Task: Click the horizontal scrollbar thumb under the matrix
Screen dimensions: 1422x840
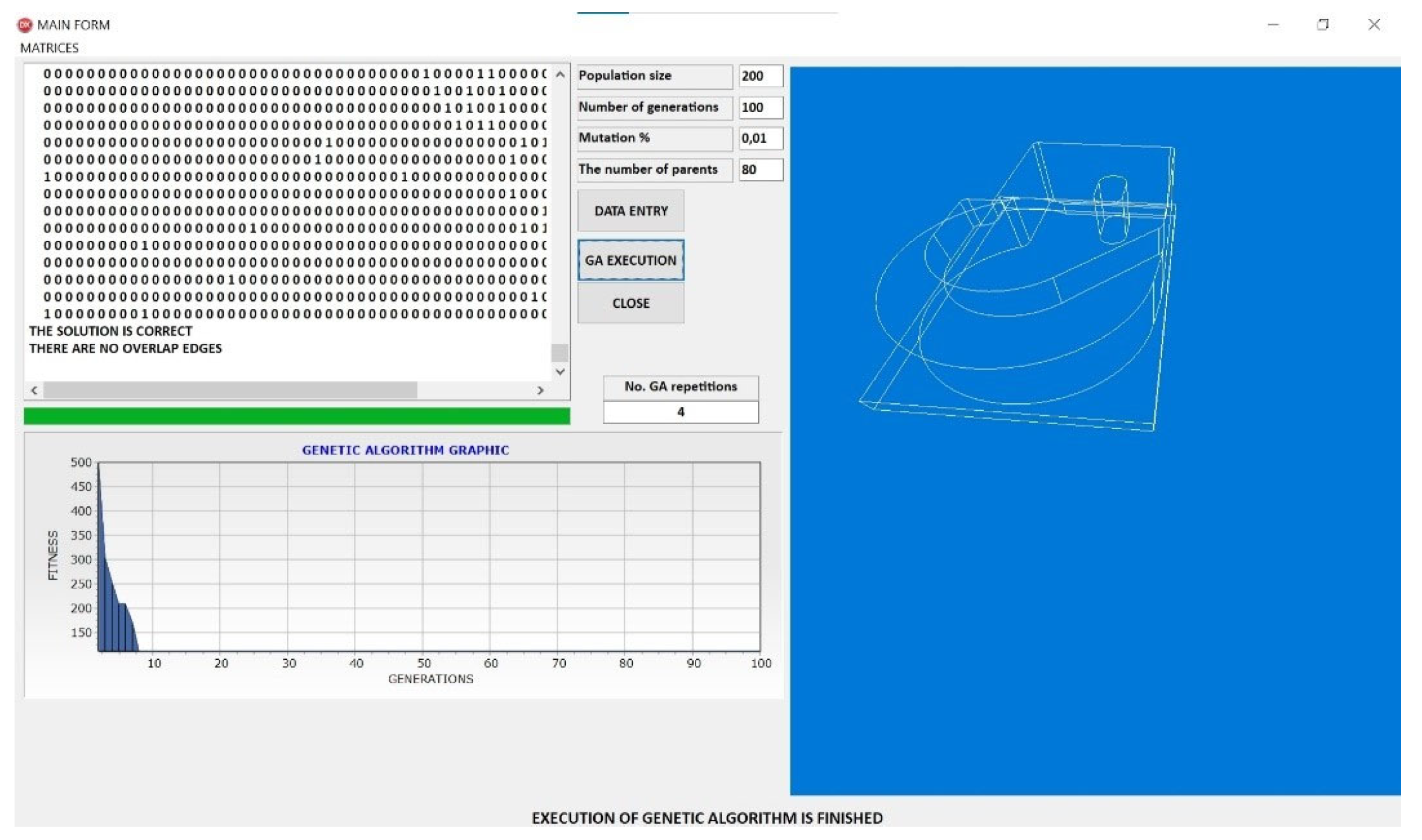Action: (x=230, y=391)
